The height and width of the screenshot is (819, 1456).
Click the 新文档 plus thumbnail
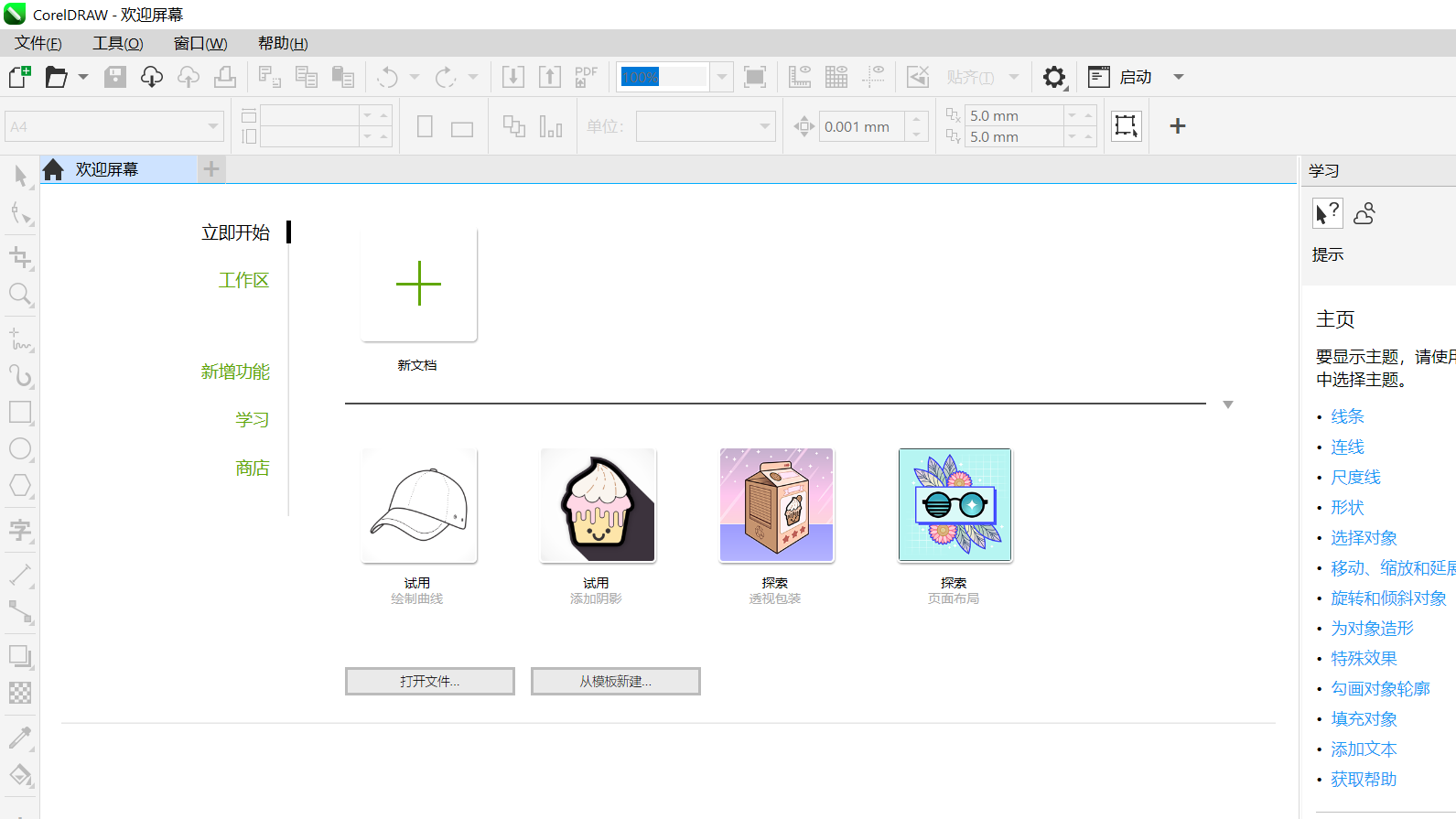point(419,284)
